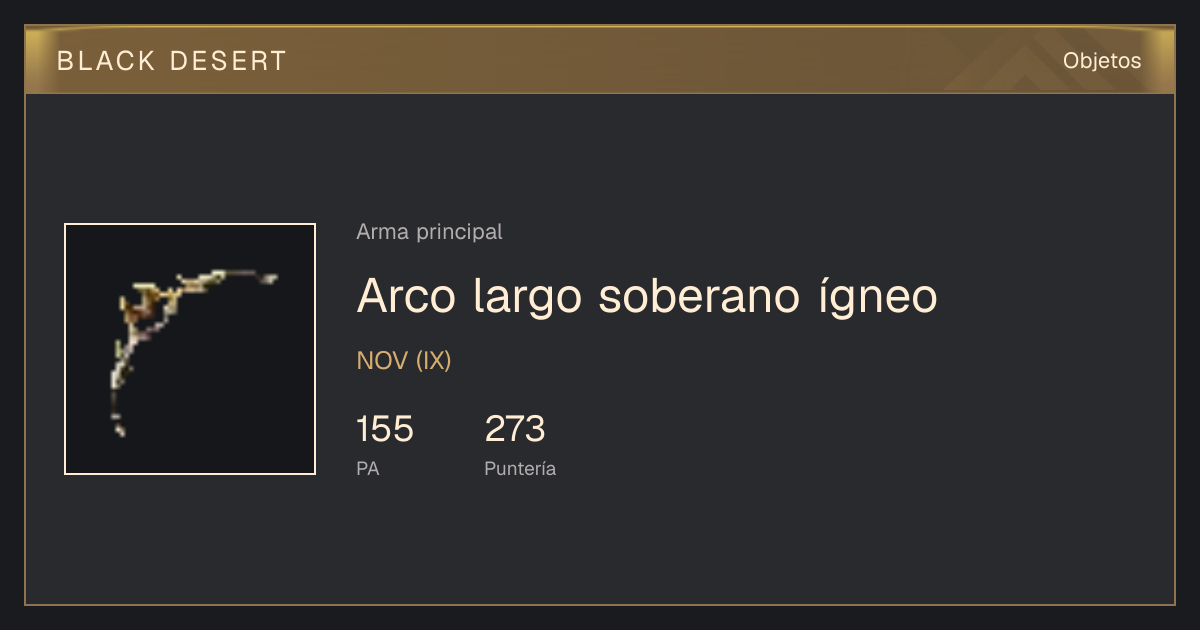
Task: Click the Arco largo soberano ígneo title
Action: click(x=647, y=297)
